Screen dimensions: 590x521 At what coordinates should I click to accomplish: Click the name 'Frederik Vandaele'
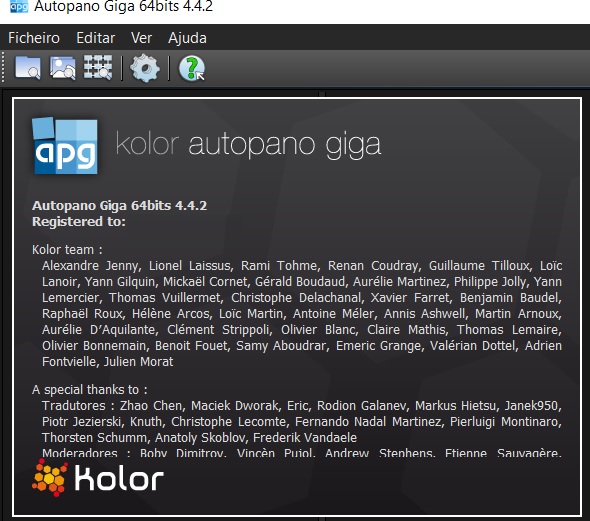[x=305, y=438]
